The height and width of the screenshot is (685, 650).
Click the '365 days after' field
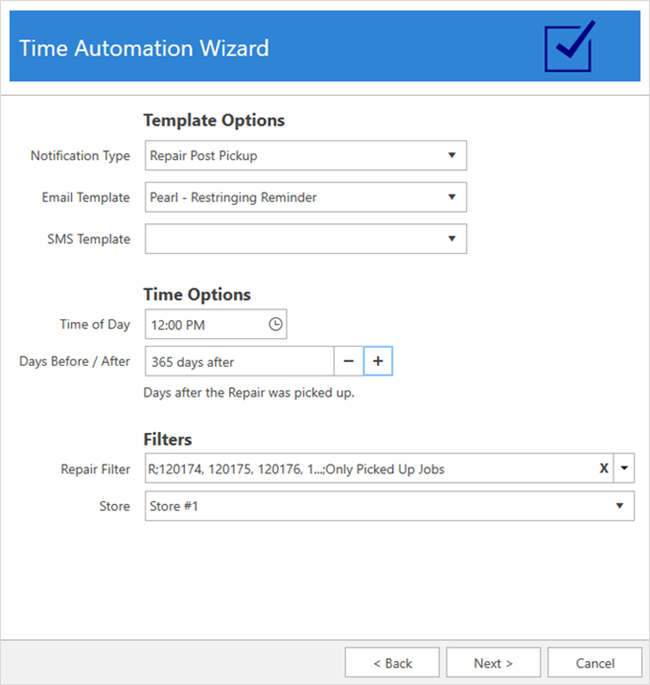[x=238, y=361]
